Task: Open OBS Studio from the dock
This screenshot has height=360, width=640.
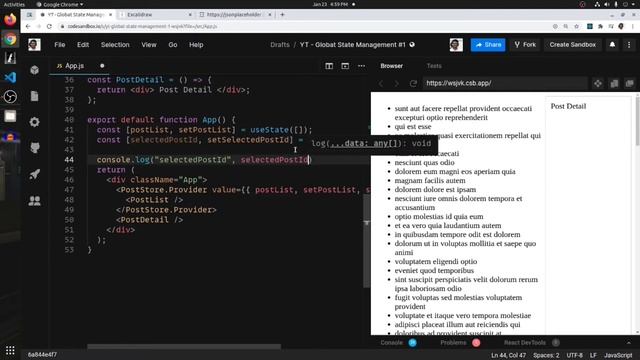Action: click(x=10, y=97)
